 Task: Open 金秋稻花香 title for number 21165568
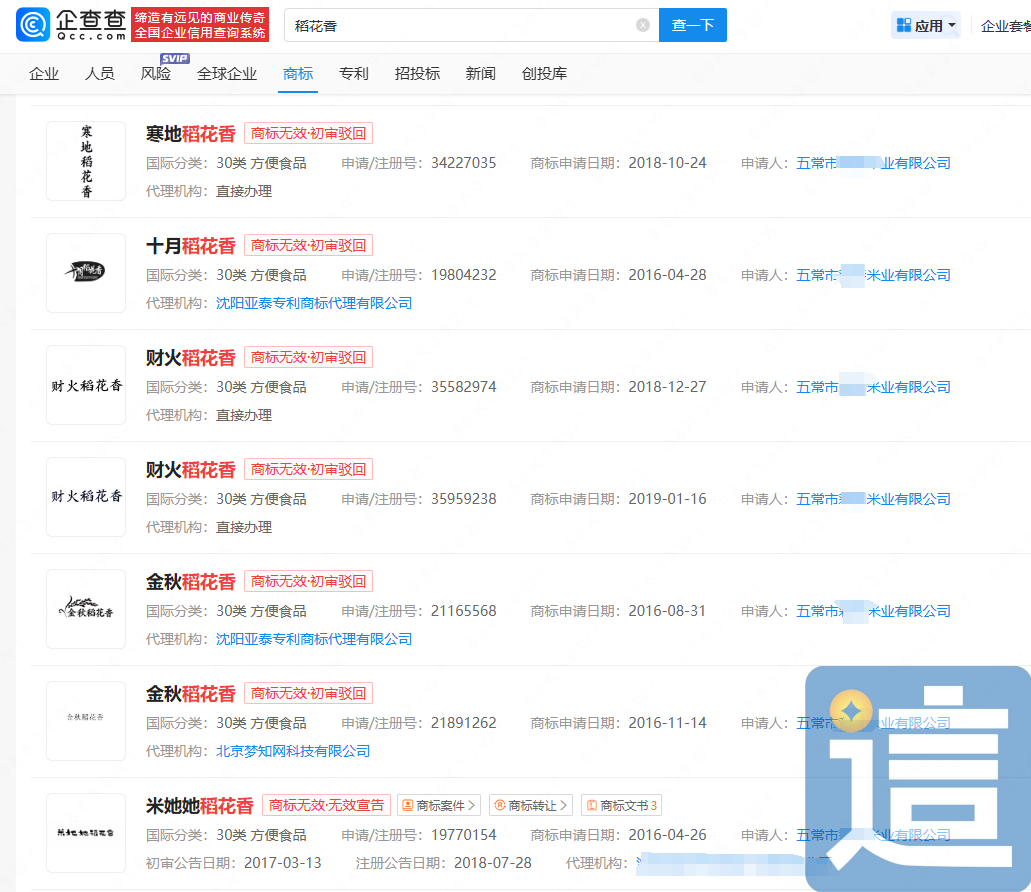tap(191, 582)
